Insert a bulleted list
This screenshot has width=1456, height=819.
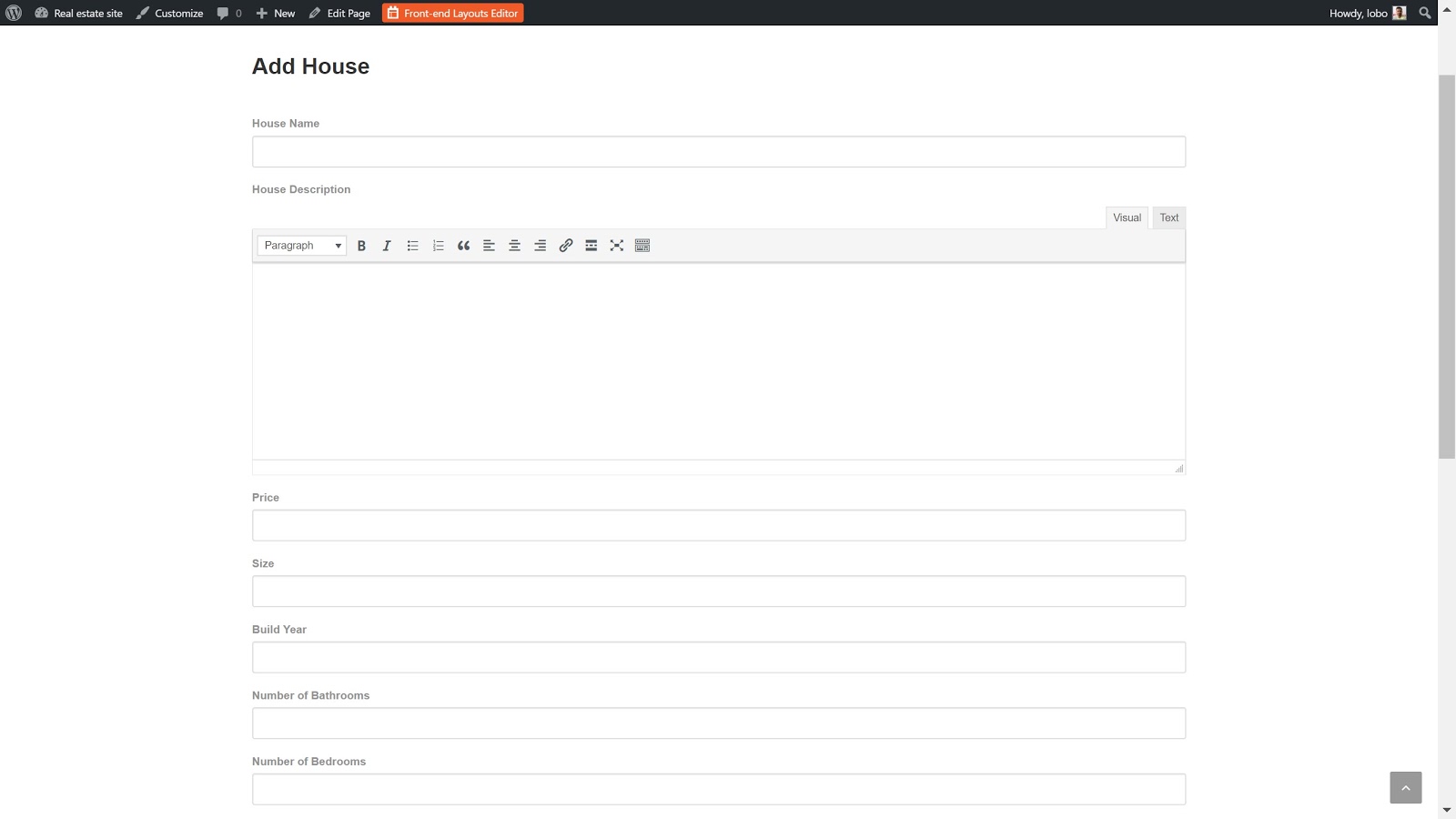(x=412, y=246)
